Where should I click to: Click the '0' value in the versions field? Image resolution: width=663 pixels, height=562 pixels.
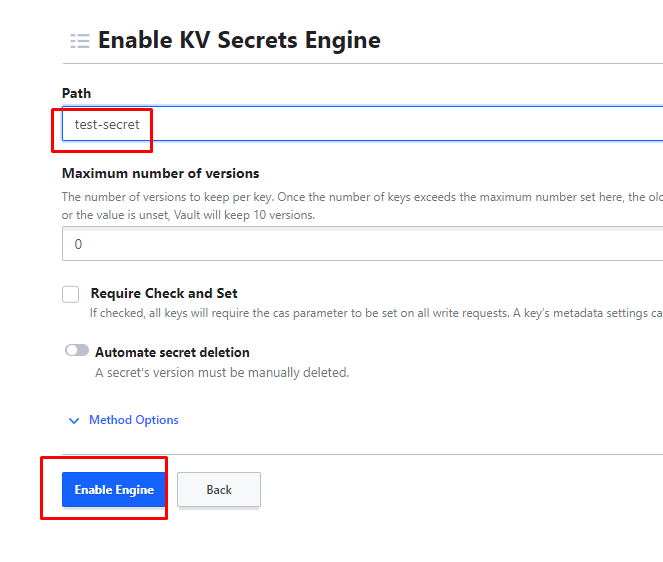click(x=79, y=244)
